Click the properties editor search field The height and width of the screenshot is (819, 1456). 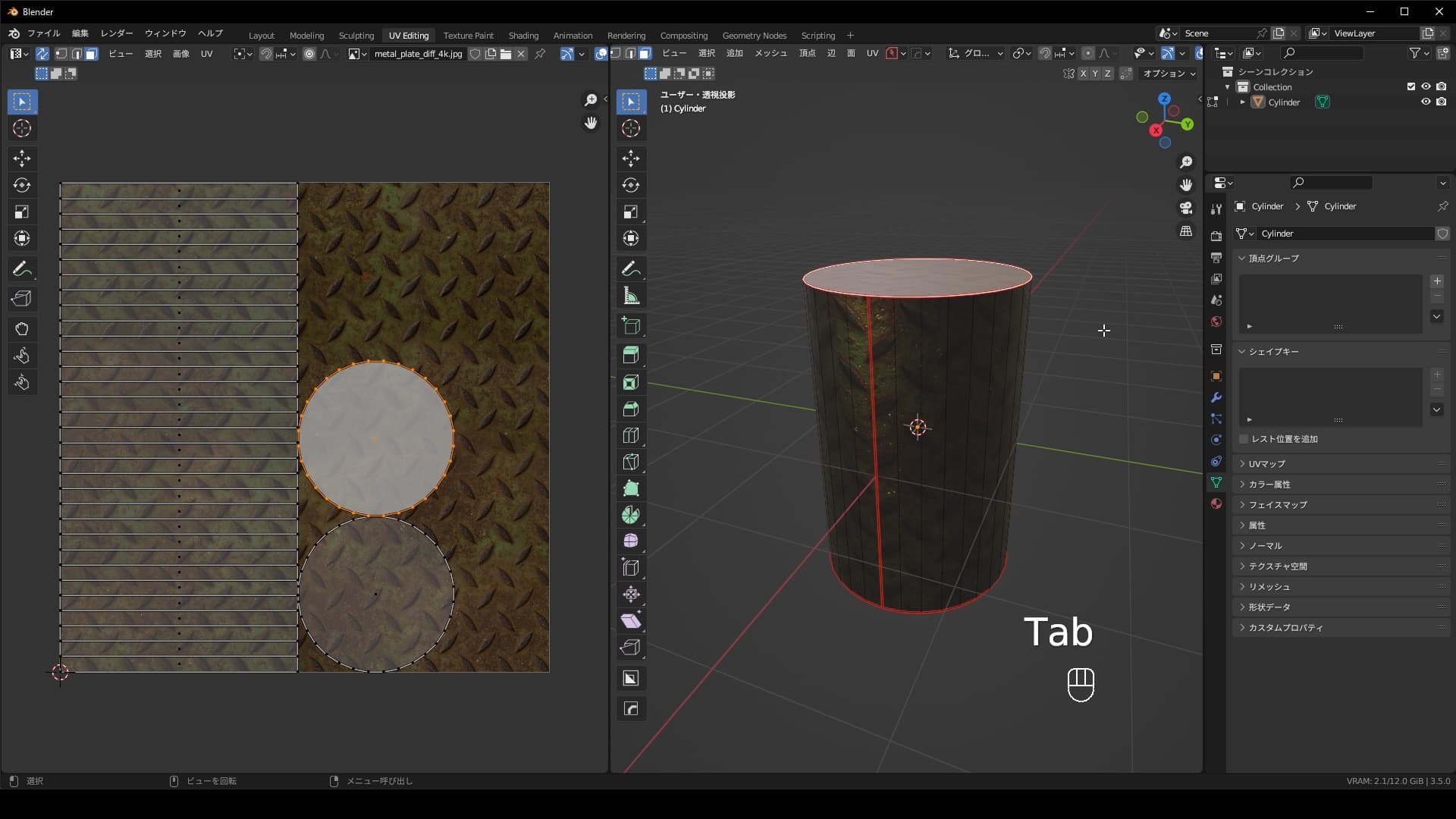click(x=1331, y=182)
